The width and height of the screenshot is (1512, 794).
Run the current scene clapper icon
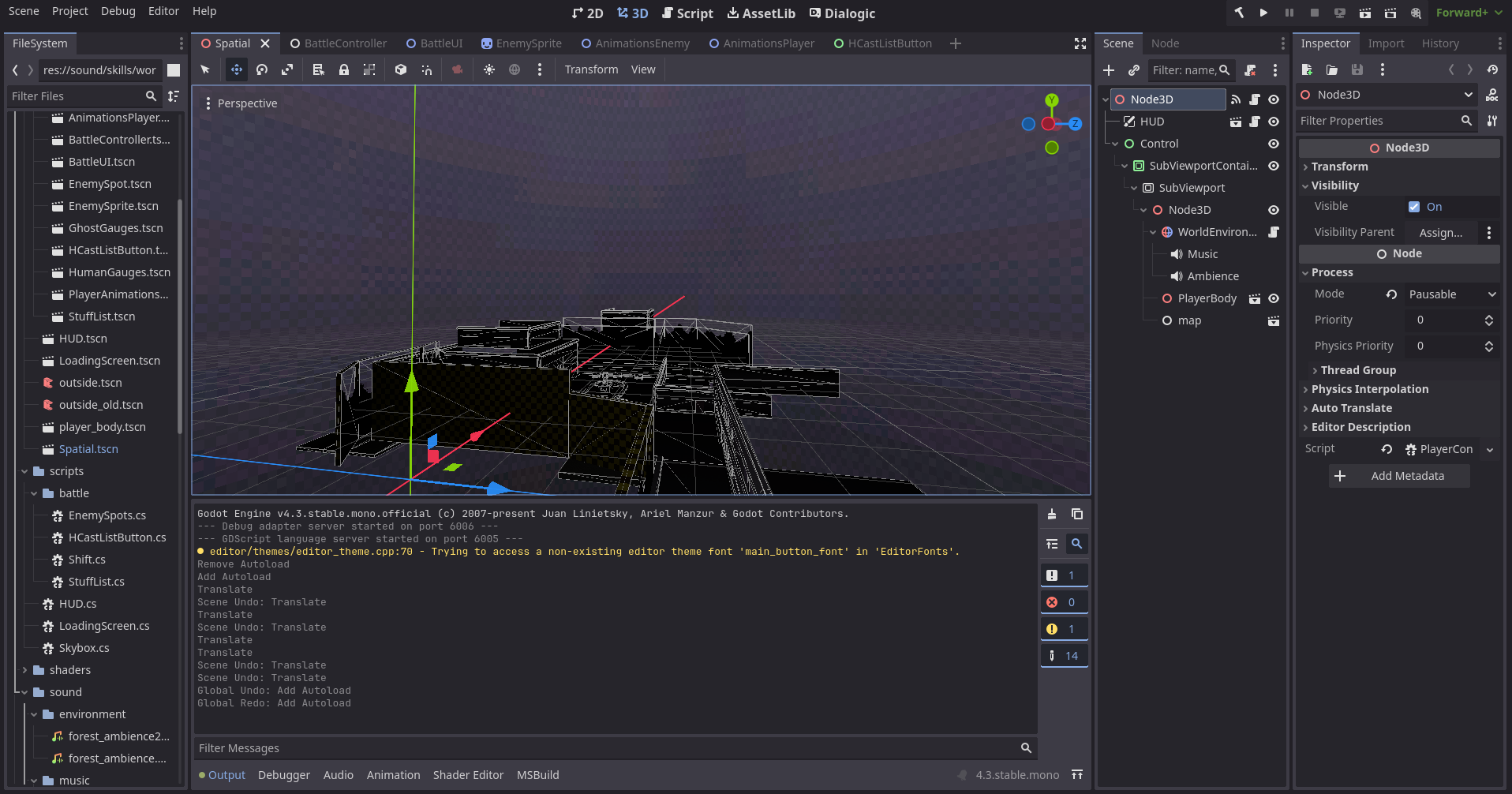1365,13
